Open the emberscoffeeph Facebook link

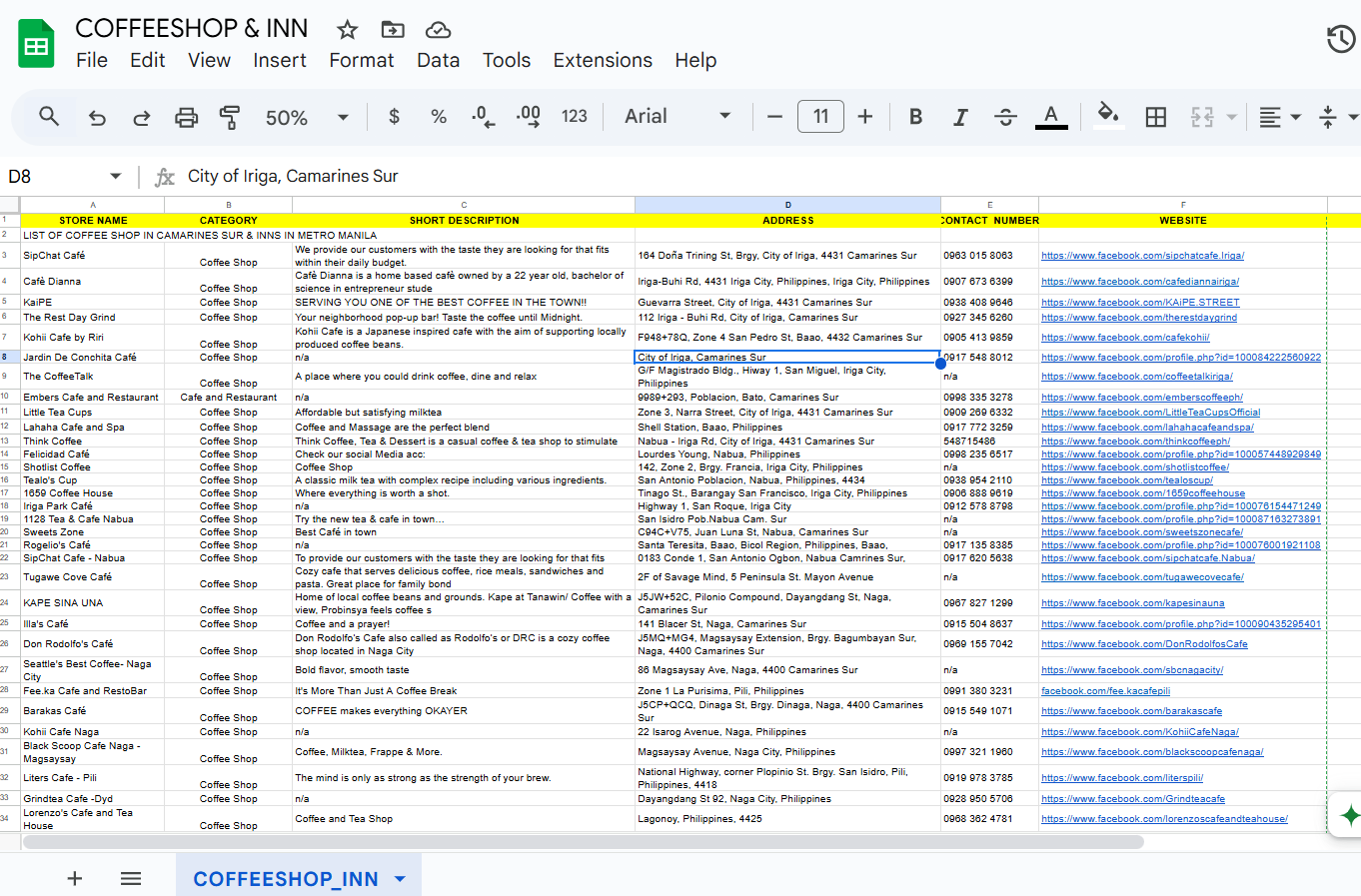coord(1142,398)
